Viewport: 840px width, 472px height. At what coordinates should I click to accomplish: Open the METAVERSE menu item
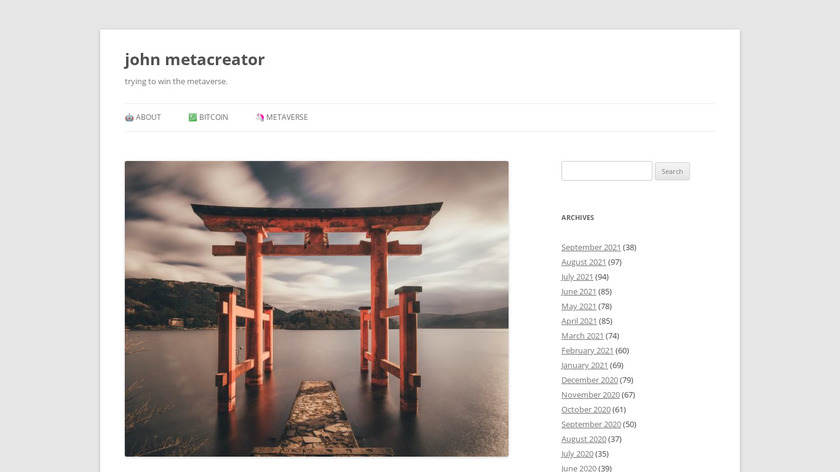pyautogui.click(x=282, y=117)
